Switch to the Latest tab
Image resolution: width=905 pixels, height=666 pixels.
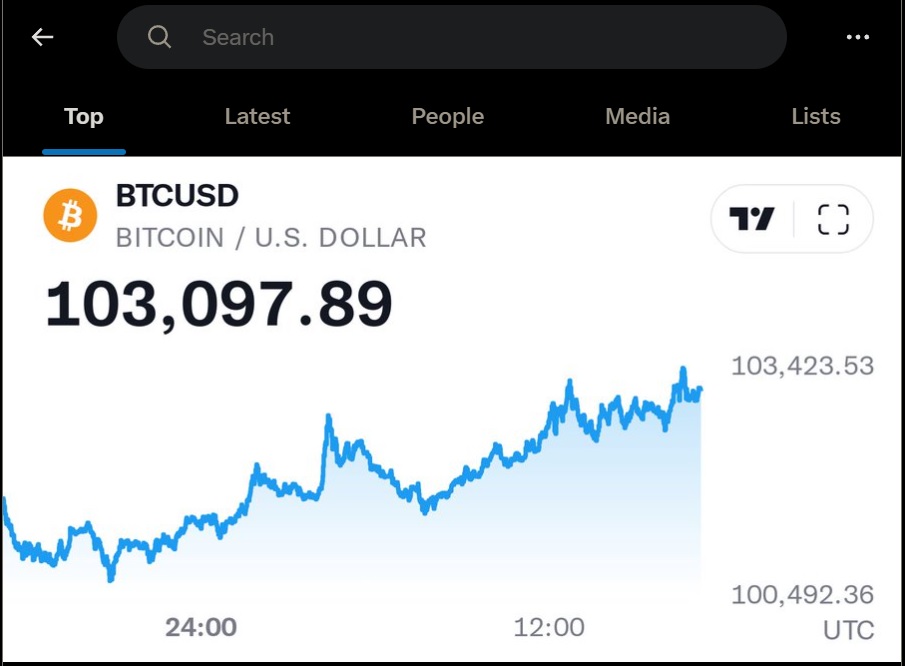(257, 117)
